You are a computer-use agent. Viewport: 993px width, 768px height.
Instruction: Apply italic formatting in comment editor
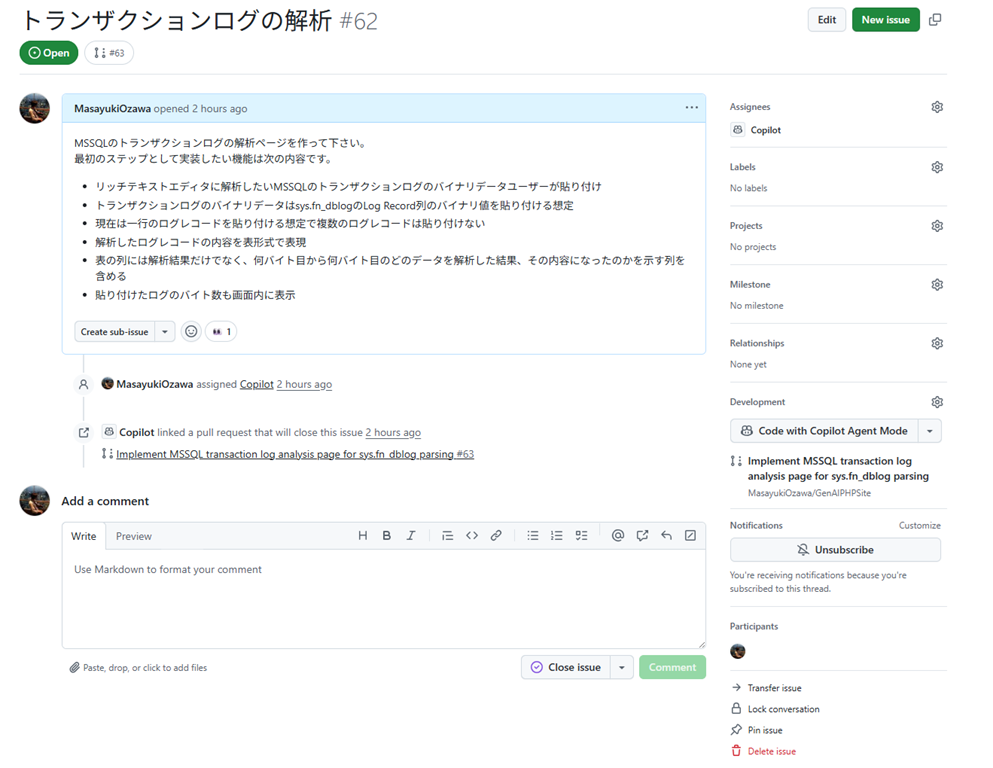click(410, 536)
